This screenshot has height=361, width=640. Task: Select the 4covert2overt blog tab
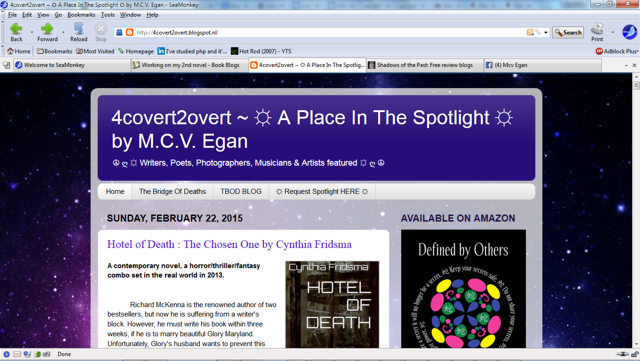[307, 65]
